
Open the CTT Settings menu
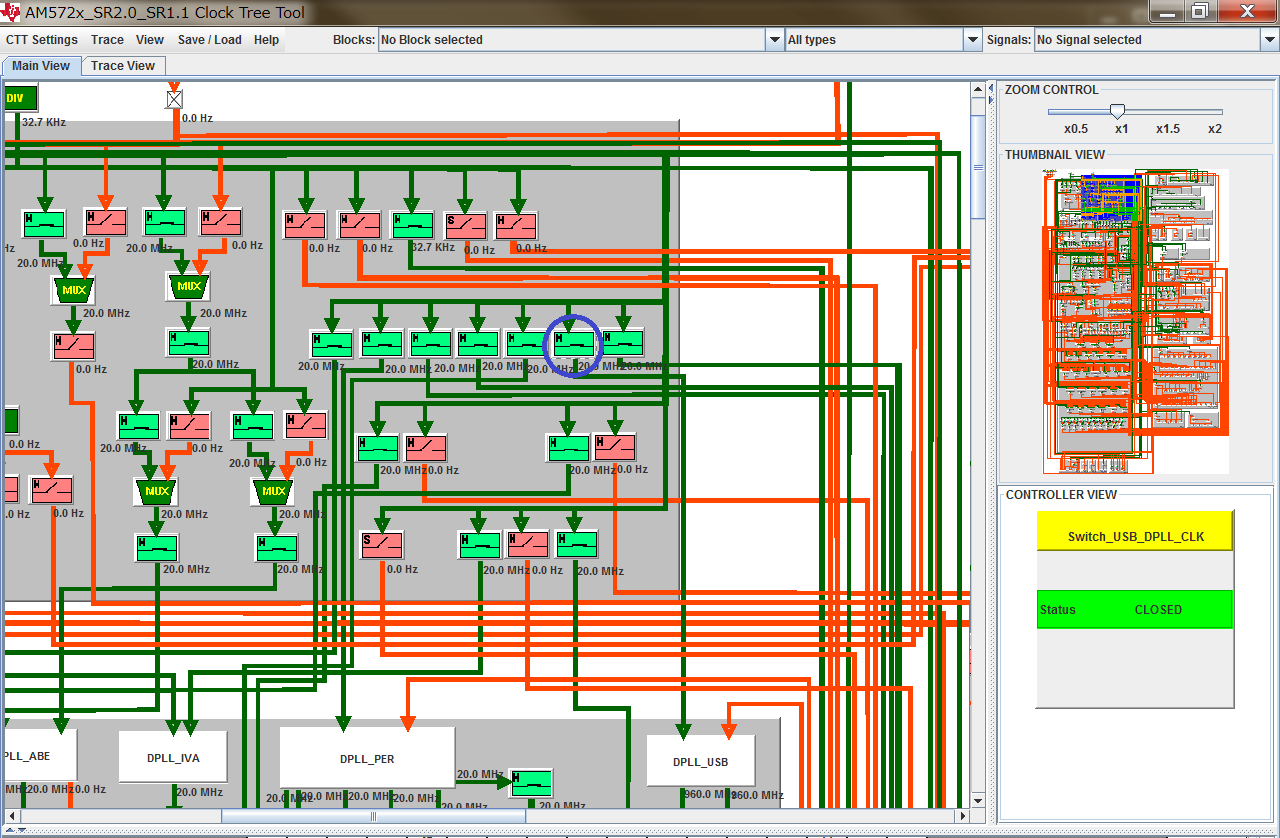(42, 40)
